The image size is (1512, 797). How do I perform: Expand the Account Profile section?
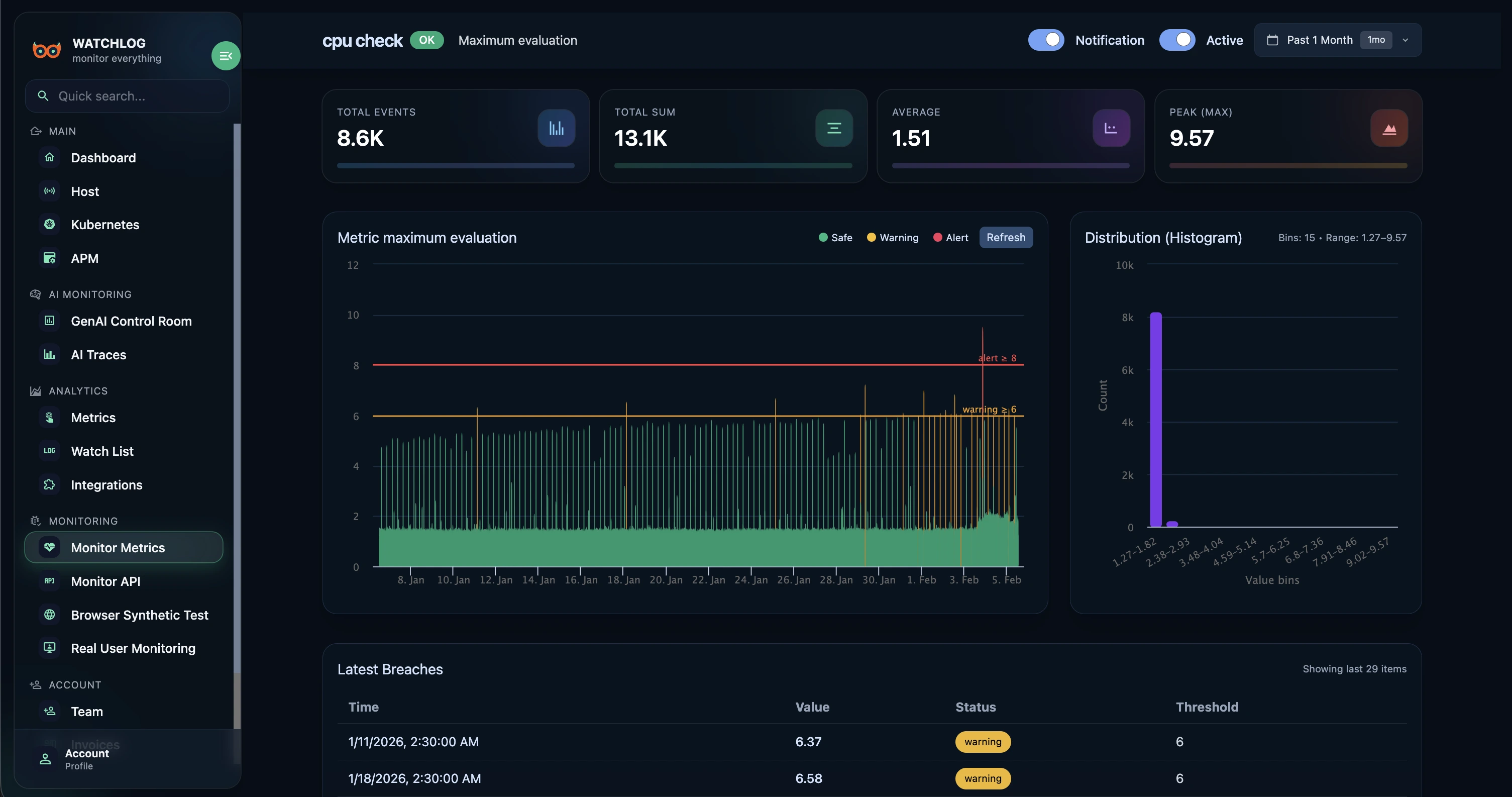click(x=86, y=759)
